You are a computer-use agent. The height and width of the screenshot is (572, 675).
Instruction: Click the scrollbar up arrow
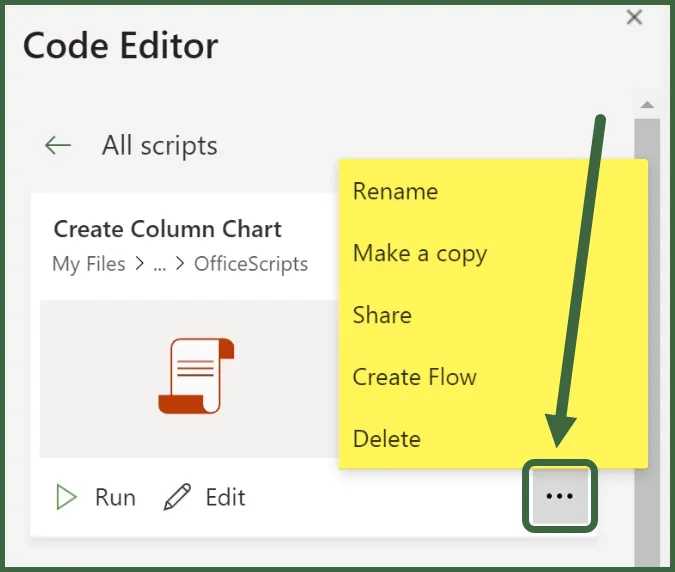(647, 105)
